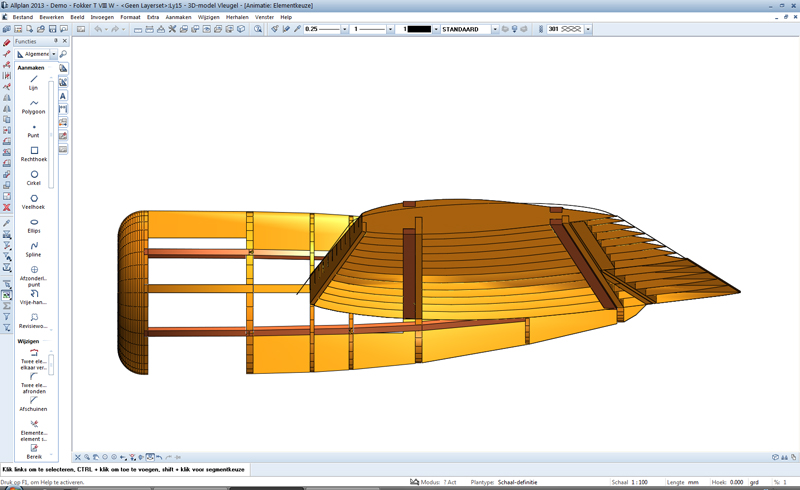Open the STANDAARD layer dropdown
800x490 pixels.
[x=495, y=30]
